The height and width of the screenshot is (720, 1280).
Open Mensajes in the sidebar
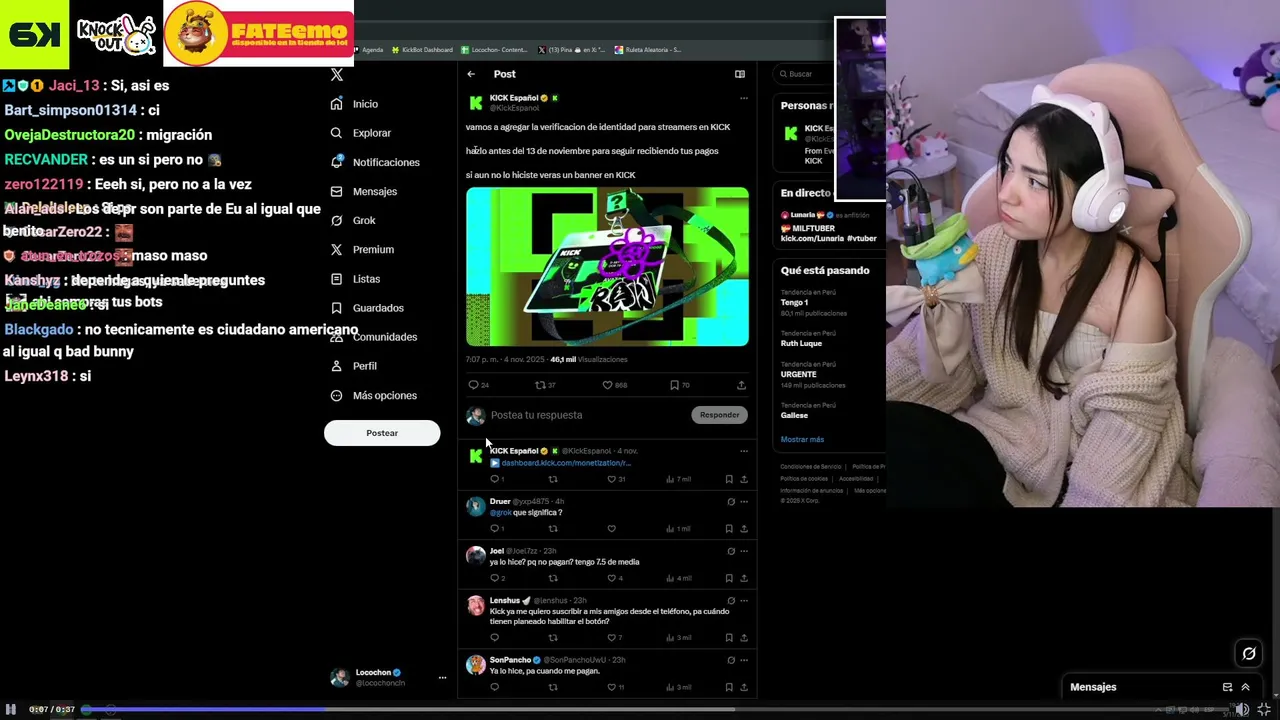click(363, 191)
